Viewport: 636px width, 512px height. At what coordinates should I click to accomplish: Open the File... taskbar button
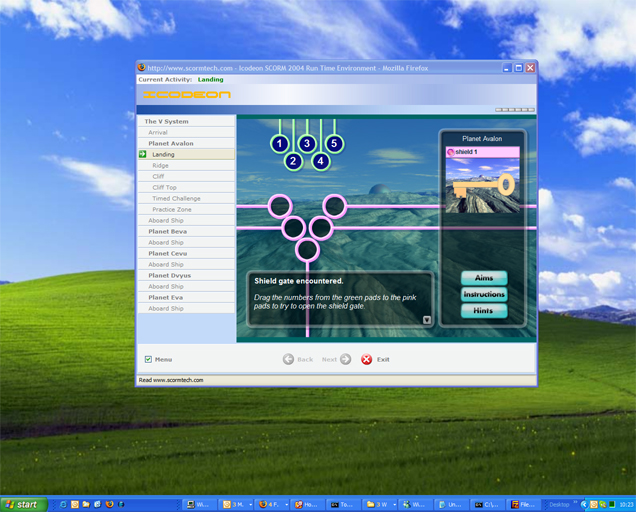(x=524, y=504)
